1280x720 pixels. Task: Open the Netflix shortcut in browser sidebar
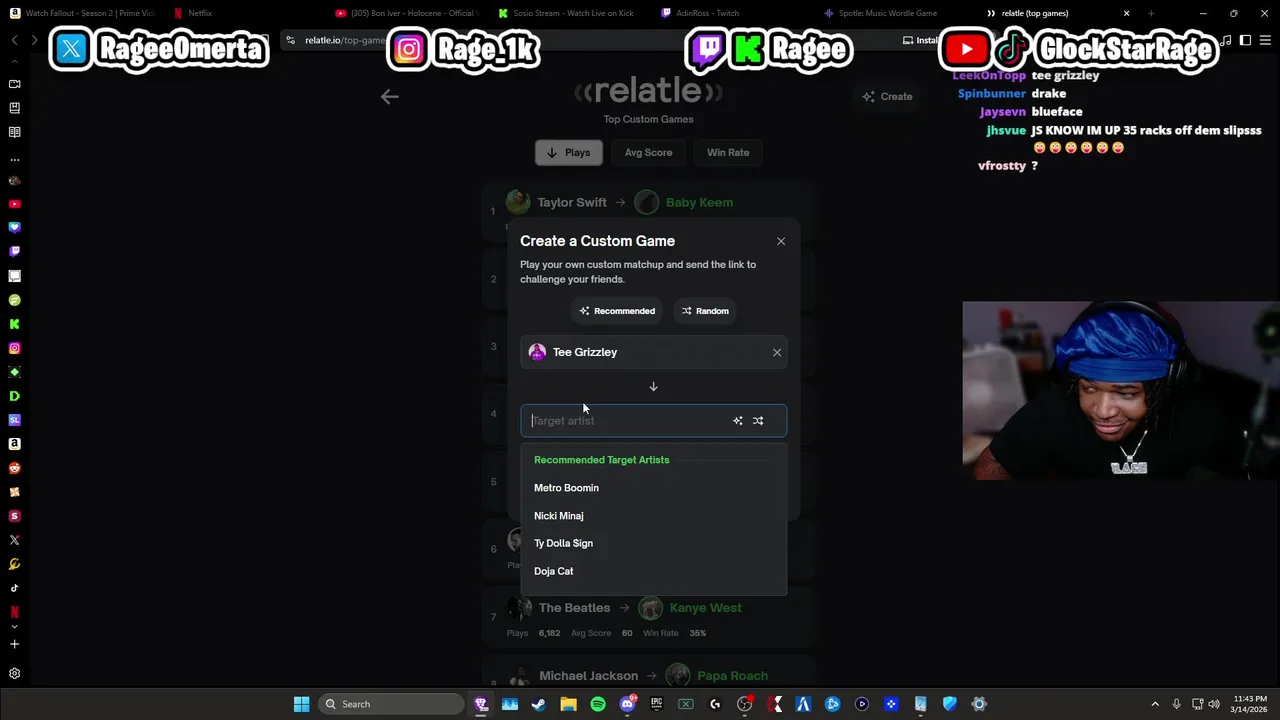click(x=14, y=611)
